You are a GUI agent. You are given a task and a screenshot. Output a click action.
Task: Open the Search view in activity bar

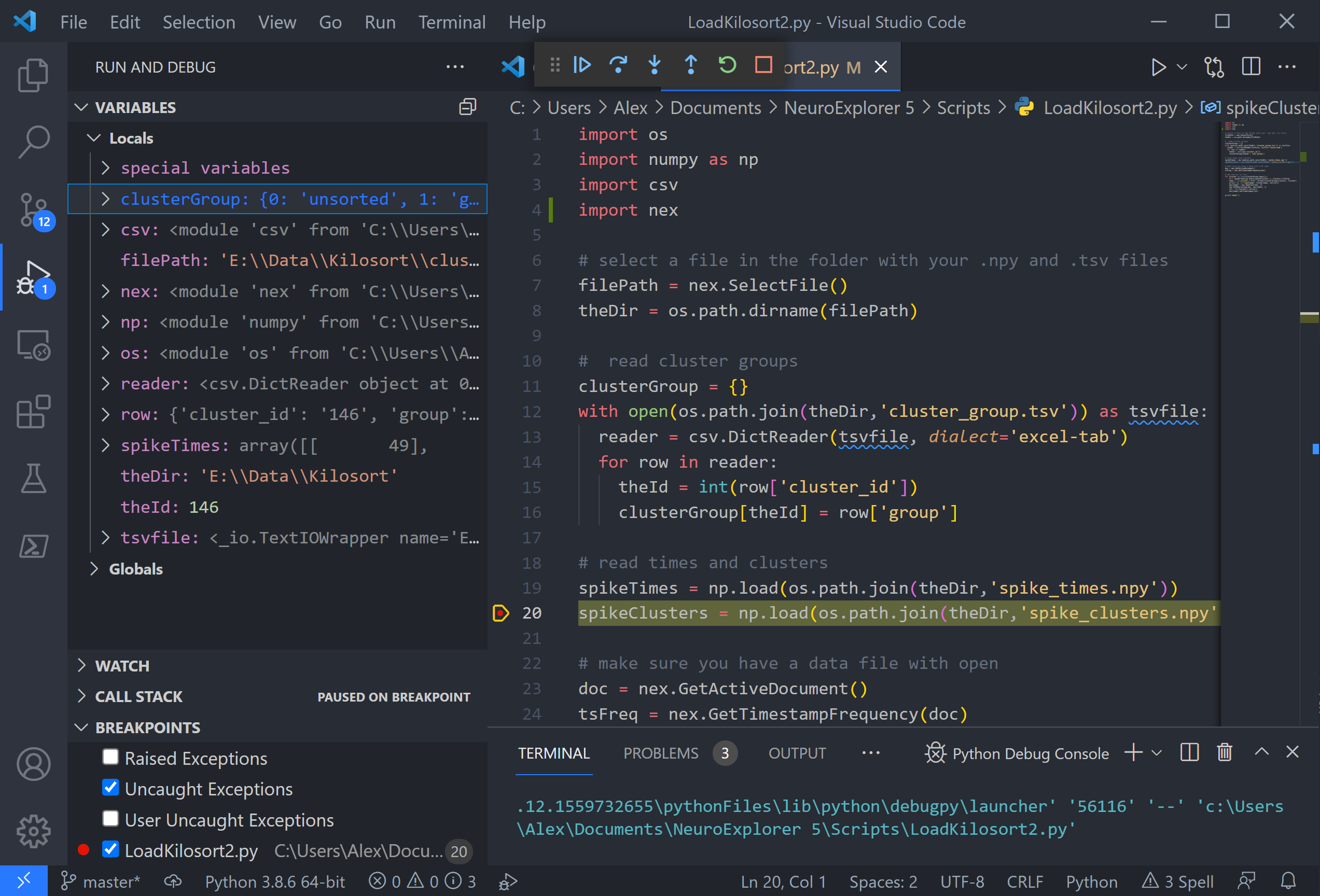tap(33, 142)
